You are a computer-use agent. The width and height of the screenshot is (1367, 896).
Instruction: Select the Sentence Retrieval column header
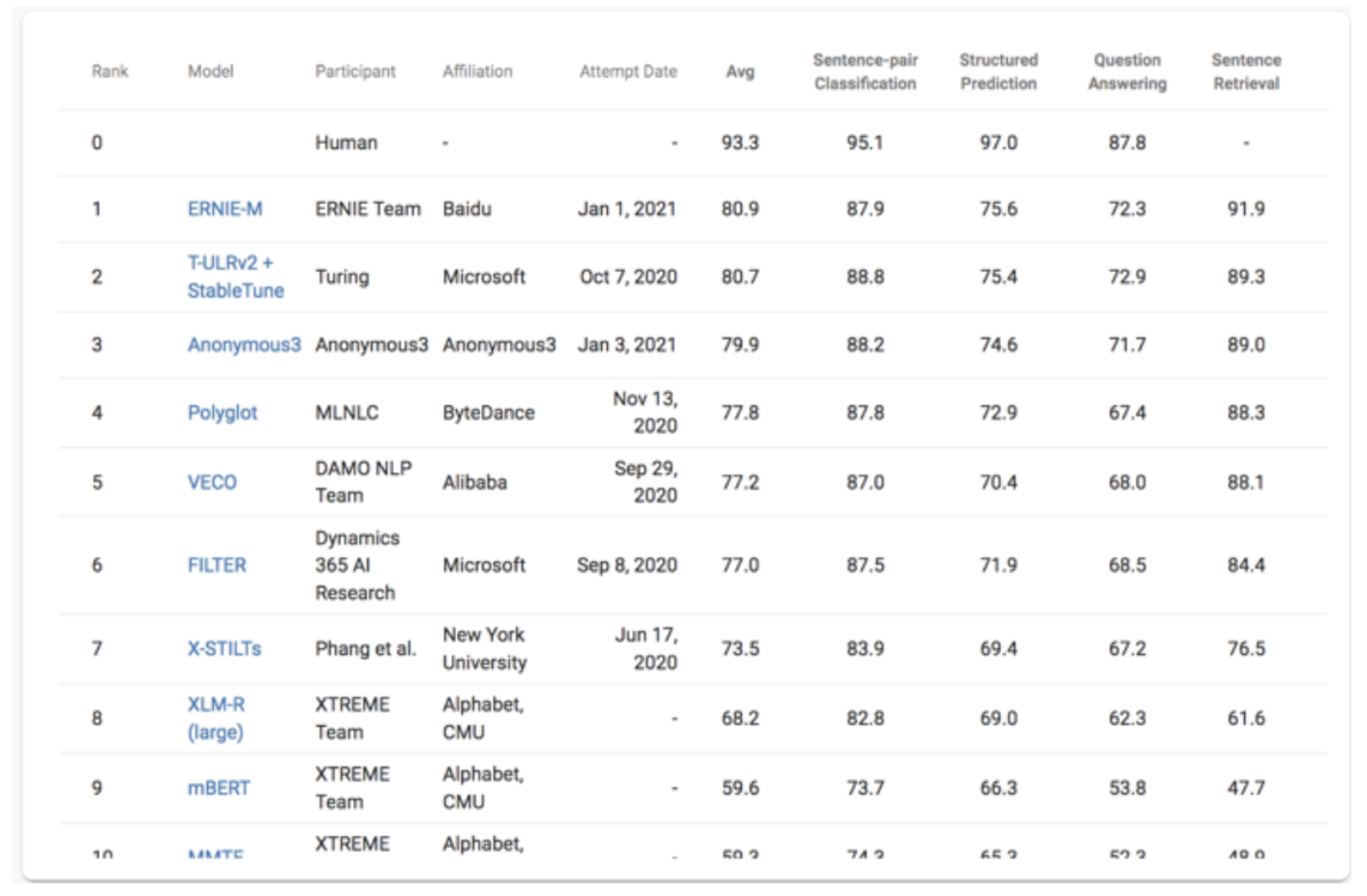click(1246, 72)
